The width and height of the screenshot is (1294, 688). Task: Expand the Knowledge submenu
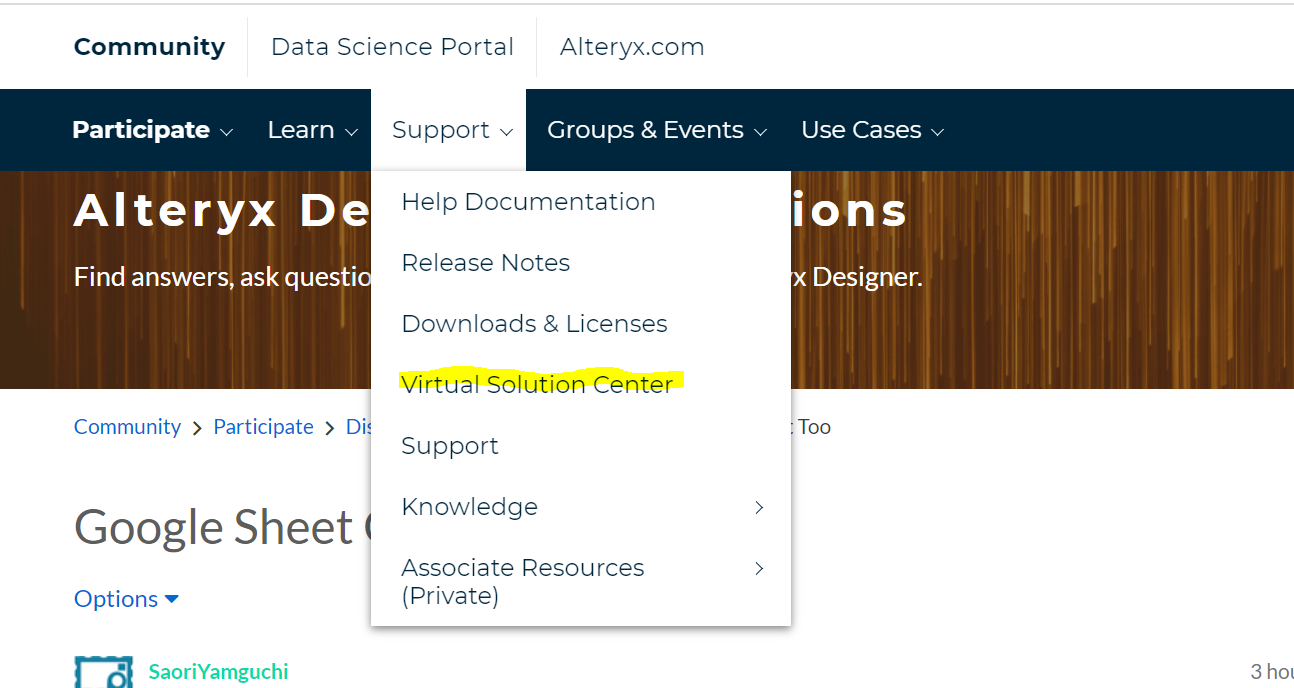point(470,507)
